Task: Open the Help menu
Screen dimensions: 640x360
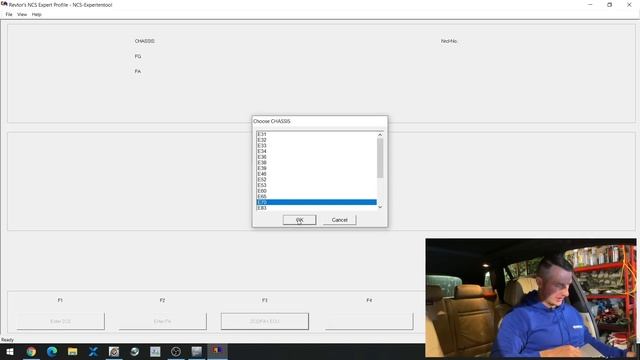Action: [37, 14]
